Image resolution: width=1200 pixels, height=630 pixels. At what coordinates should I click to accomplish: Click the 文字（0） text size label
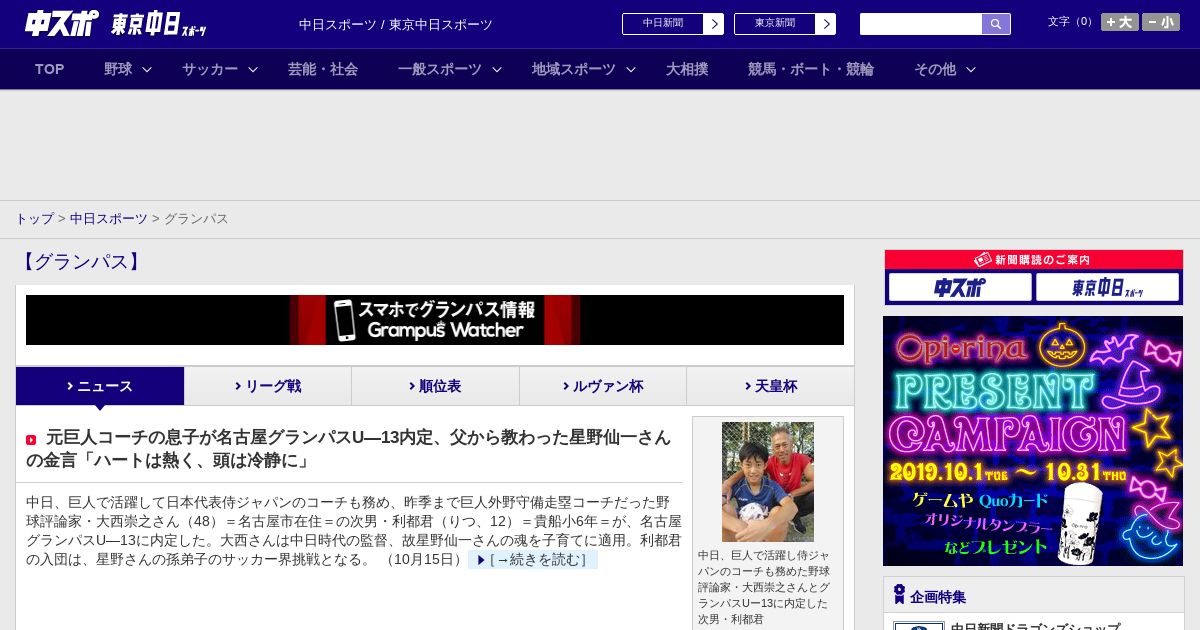pyautogui.click(x=1072, y=22)
